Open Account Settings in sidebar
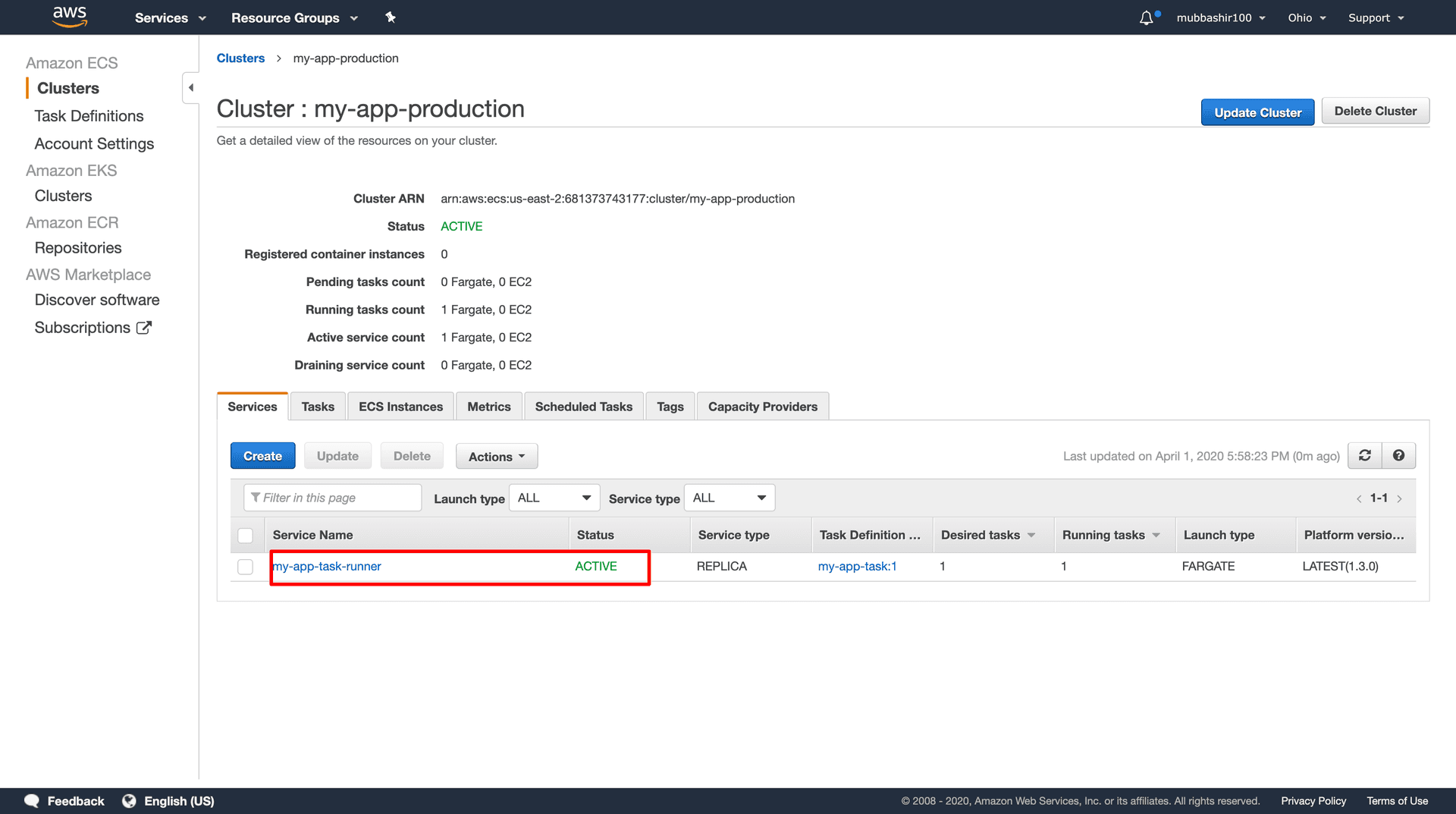Viewport: 1456px width, 814px height. (94, 144)
